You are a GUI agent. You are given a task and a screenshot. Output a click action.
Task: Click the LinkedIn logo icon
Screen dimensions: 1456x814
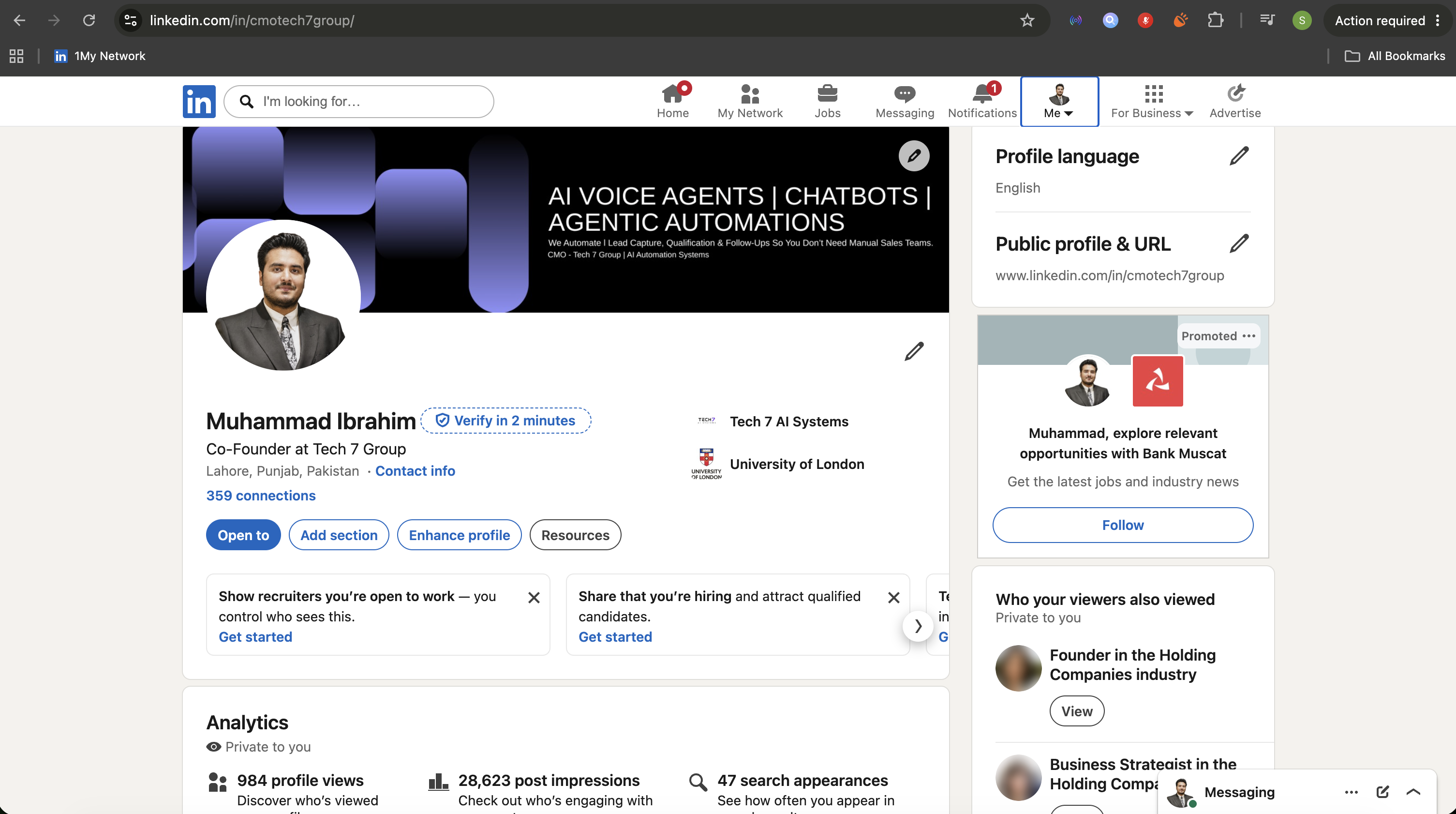pos(199,101)
